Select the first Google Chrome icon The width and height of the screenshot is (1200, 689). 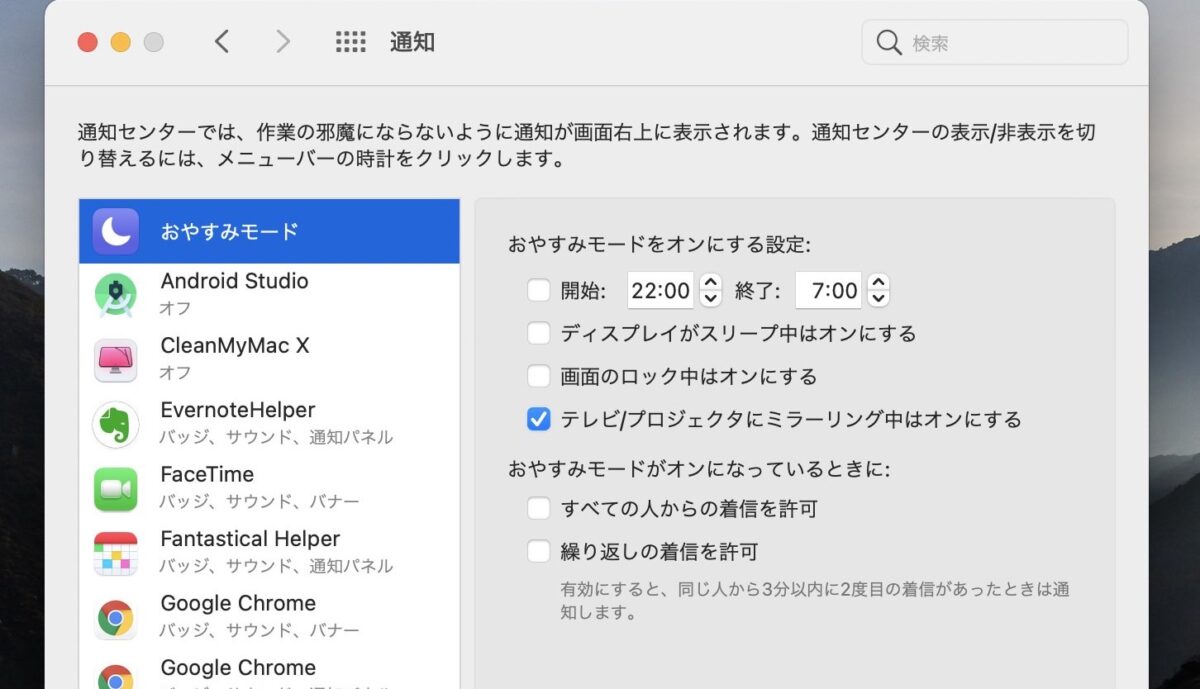pyautogui.click(x=115, y=618)
